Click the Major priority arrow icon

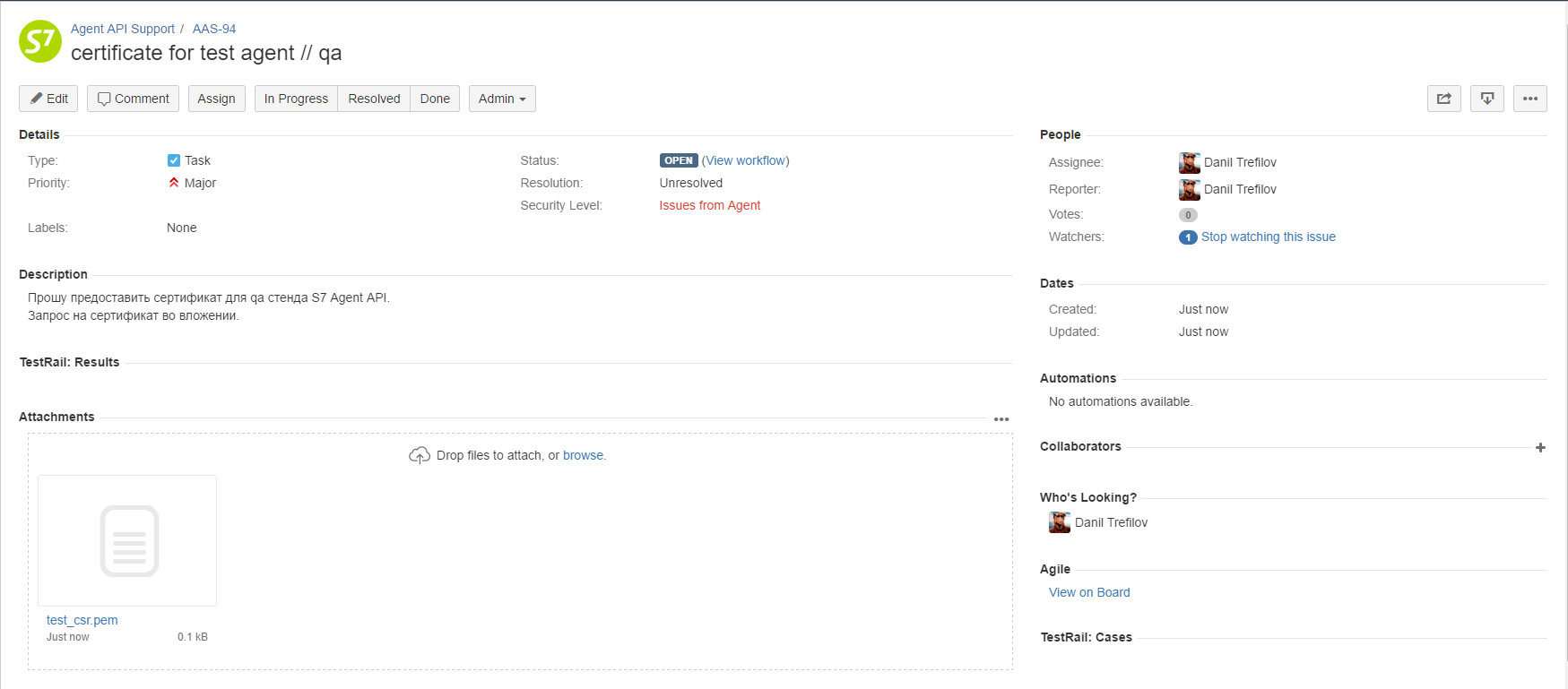(174, 182)
